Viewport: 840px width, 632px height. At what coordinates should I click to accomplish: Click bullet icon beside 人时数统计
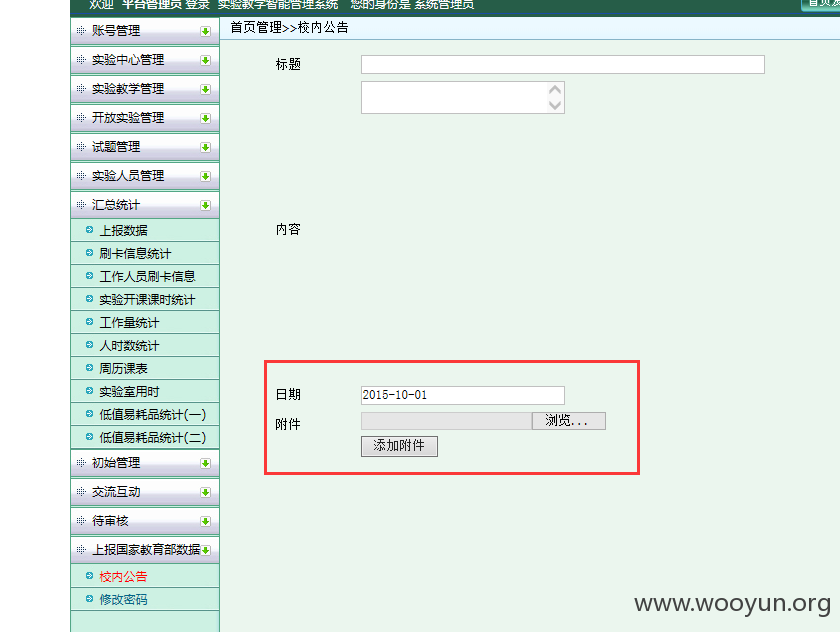point(89,345)
